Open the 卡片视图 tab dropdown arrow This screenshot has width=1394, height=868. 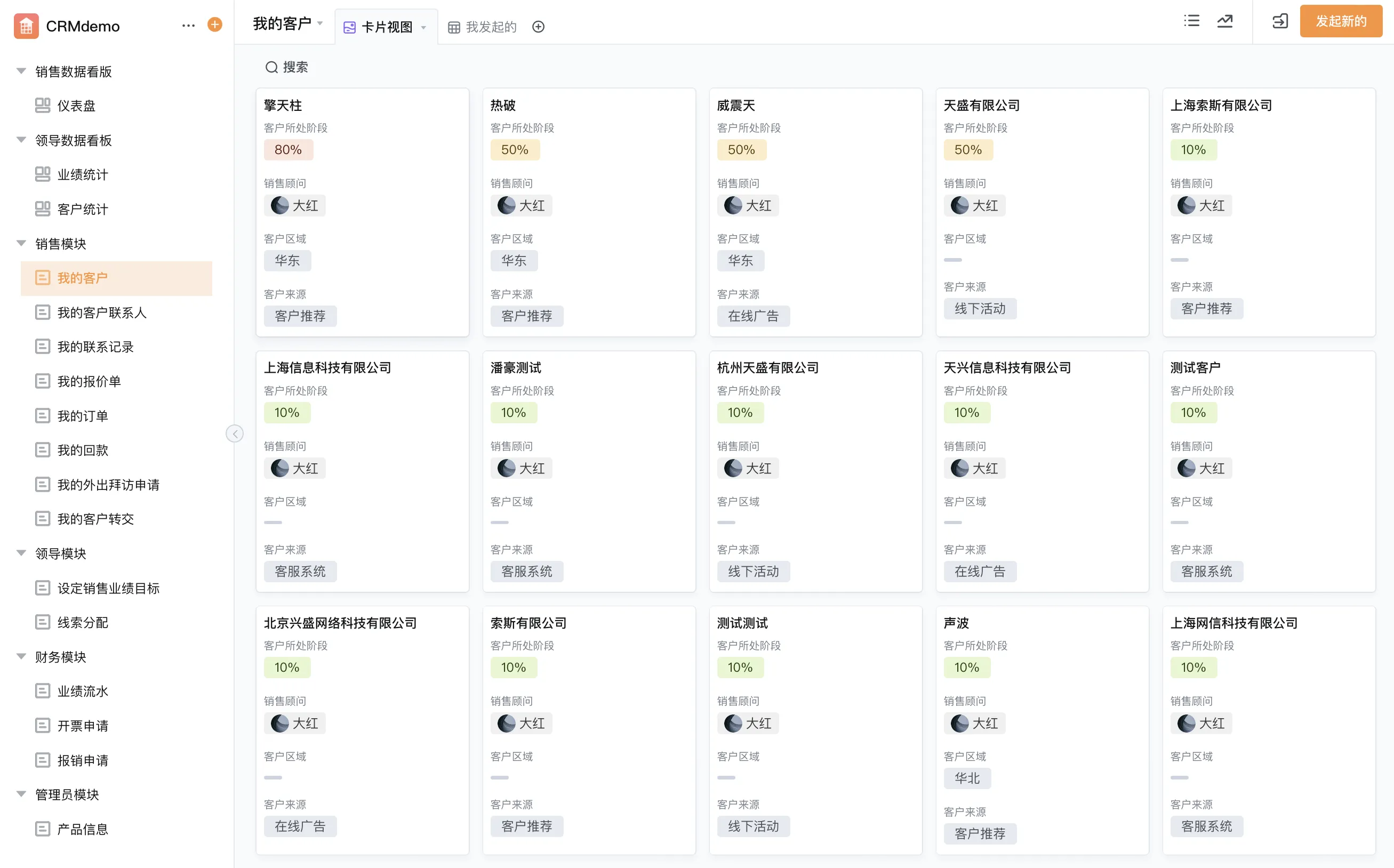(424, 28)
